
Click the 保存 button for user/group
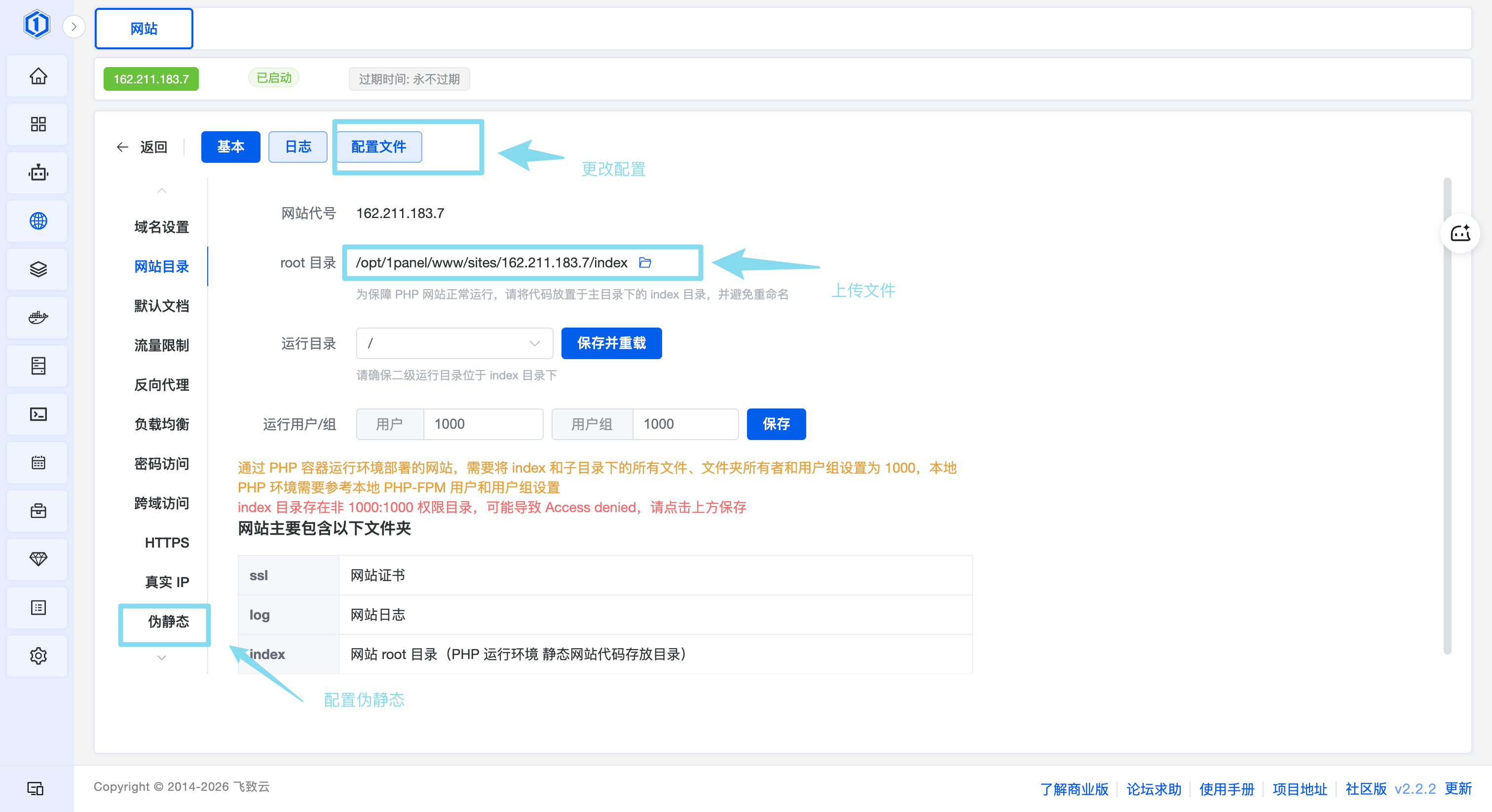coord(776,424)
